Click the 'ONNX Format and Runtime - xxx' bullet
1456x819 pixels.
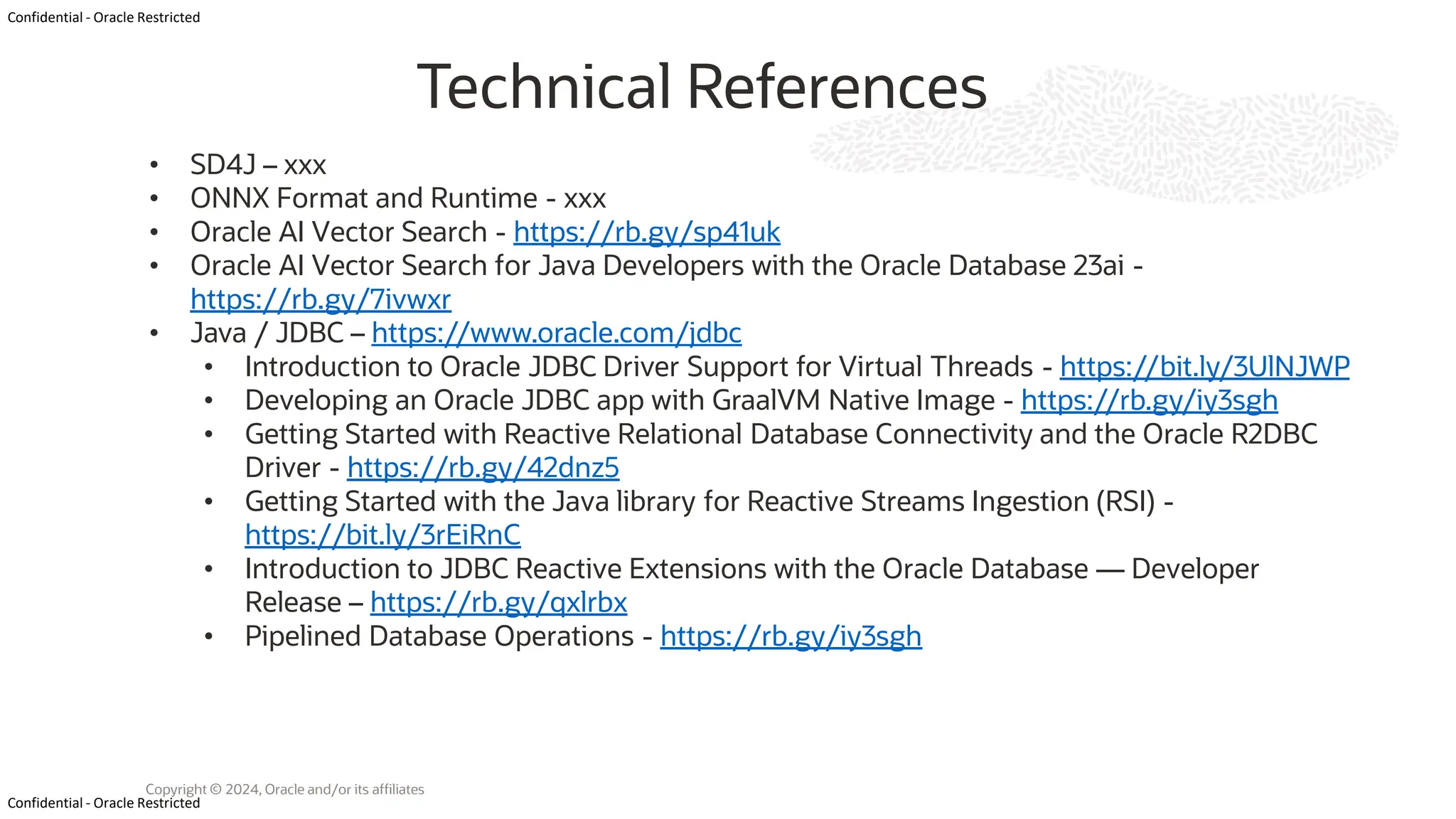(x=398, y=198)
